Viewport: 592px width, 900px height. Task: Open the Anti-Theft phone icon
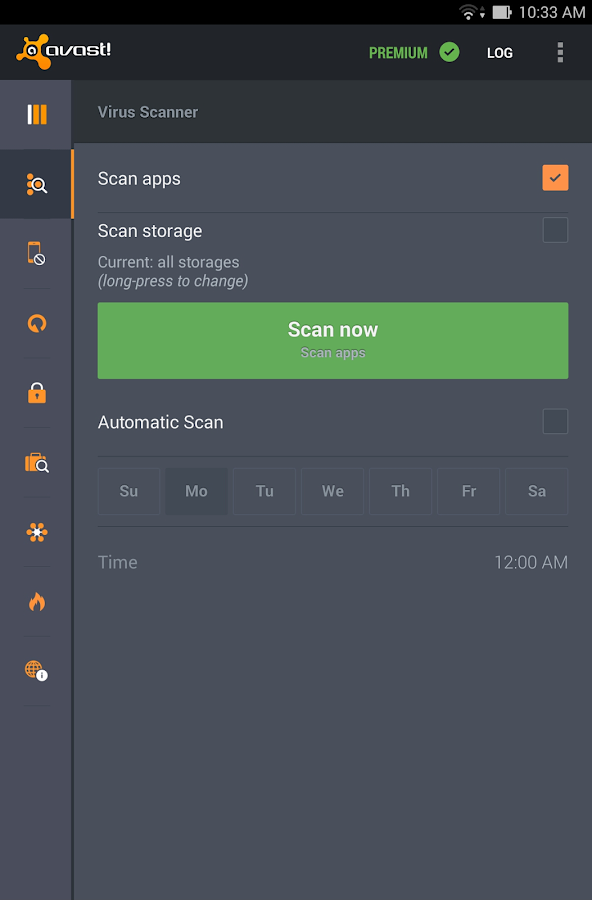36,254
